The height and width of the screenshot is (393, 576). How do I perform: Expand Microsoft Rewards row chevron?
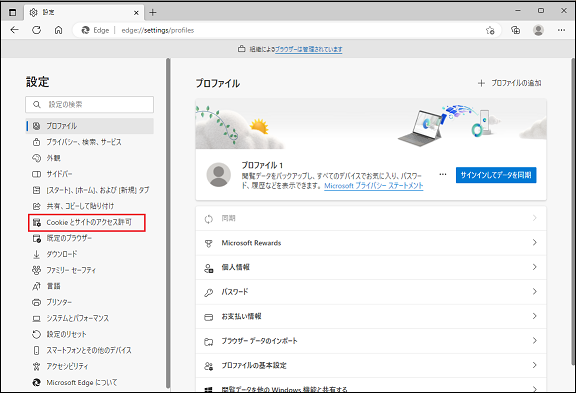coord(534,242)
